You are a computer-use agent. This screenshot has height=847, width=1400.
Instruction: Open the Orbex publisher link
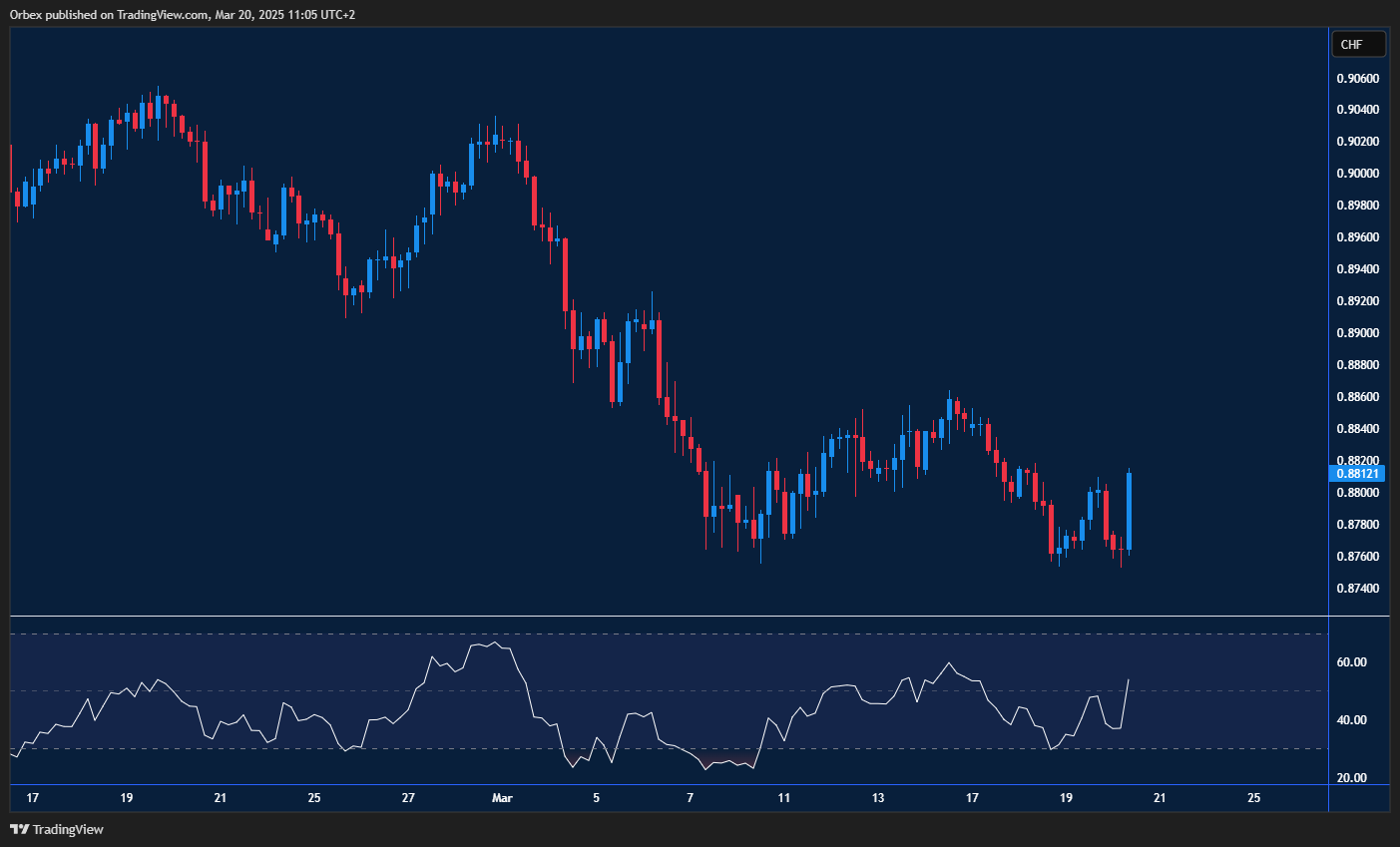(x=27, y=14)
